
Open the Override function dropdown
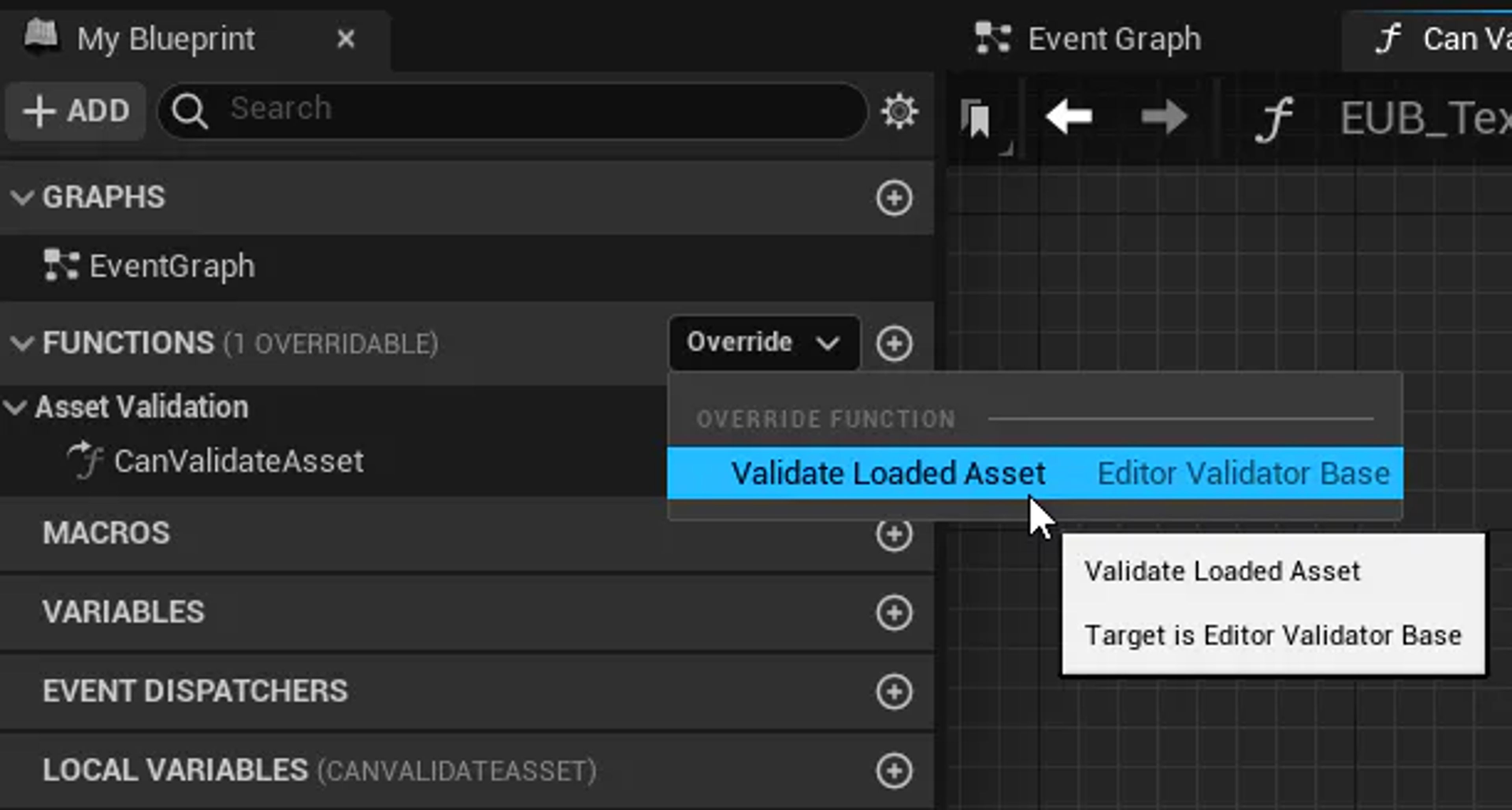pos(763,342)
